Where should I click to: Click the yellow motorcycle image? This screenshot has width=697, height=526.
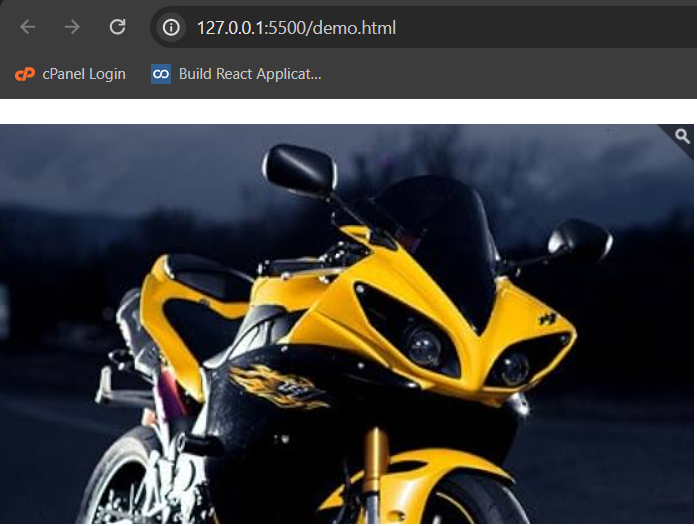click(x=347, y=324)
